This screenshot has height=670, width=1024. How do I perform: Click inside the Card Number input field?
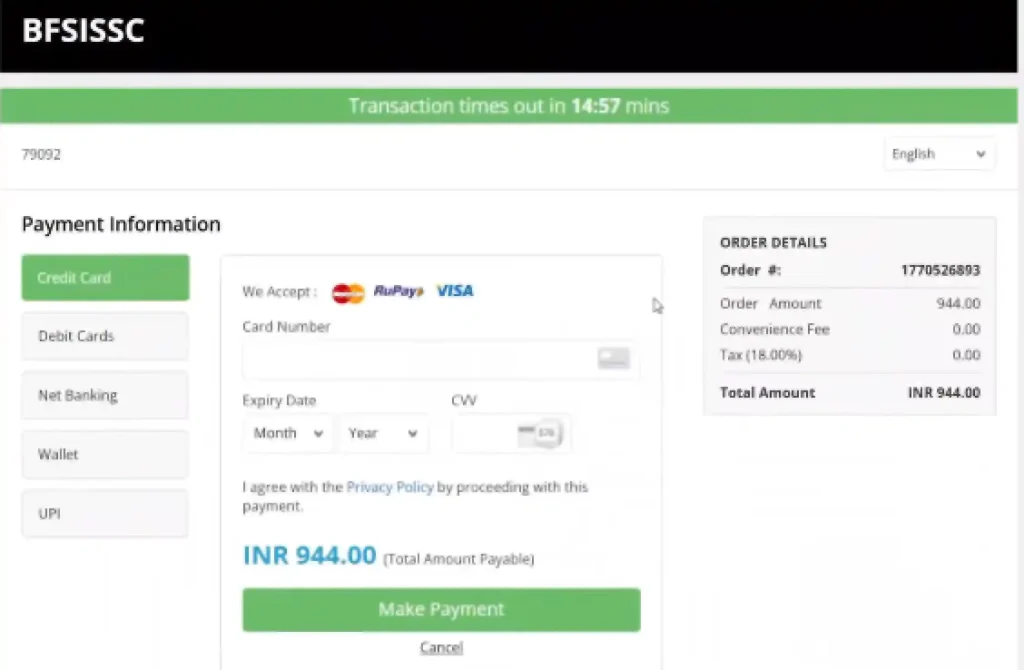pos(420,358)
